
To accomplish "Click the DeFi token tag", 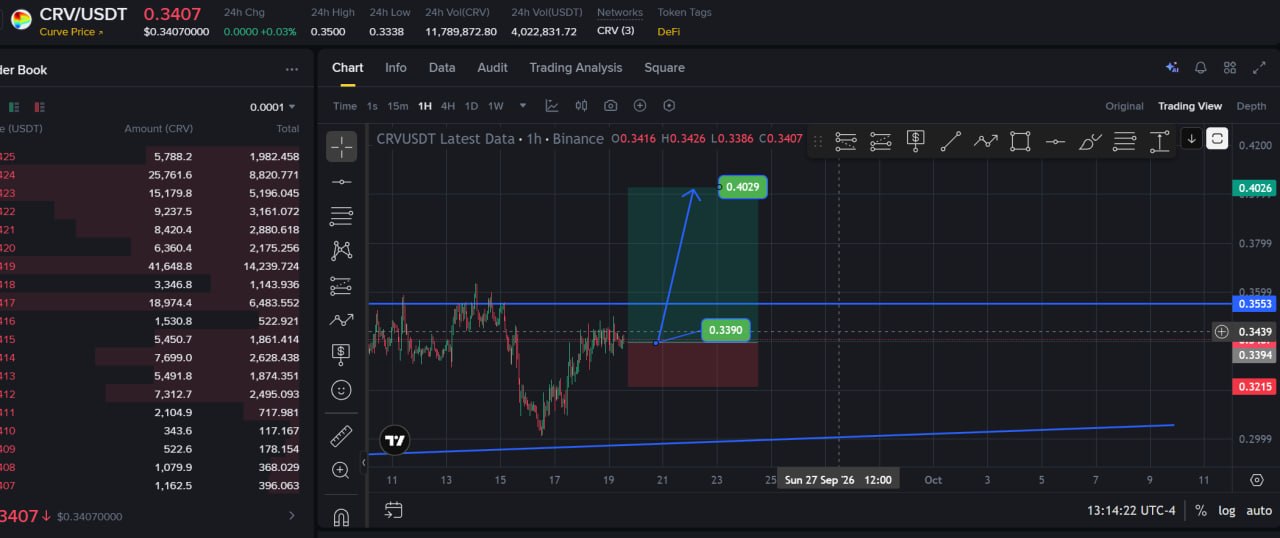I will click(668, 31).
